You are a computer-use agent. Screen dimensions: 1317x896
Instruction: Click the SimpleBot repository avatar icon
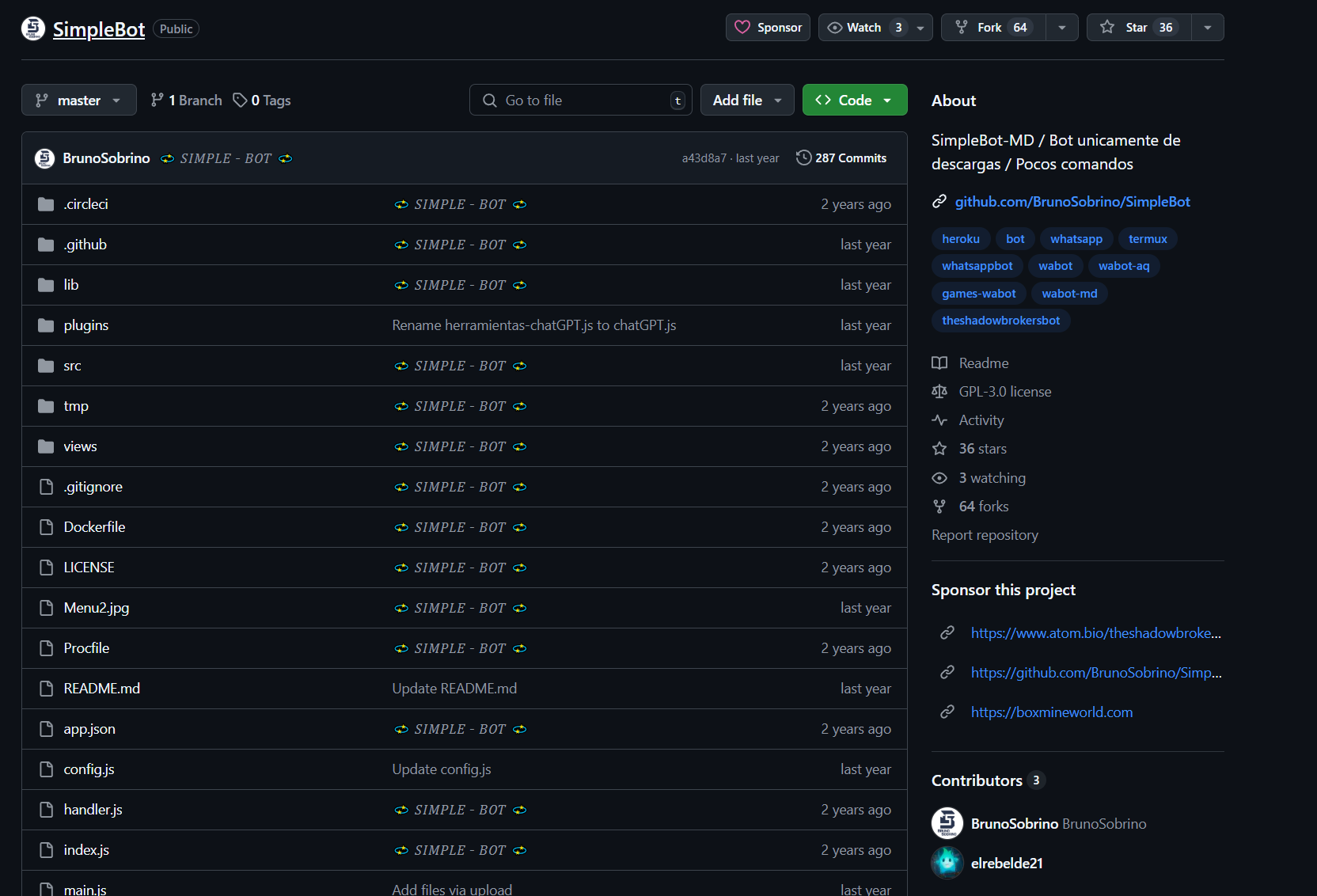click(x=33, y=28)
